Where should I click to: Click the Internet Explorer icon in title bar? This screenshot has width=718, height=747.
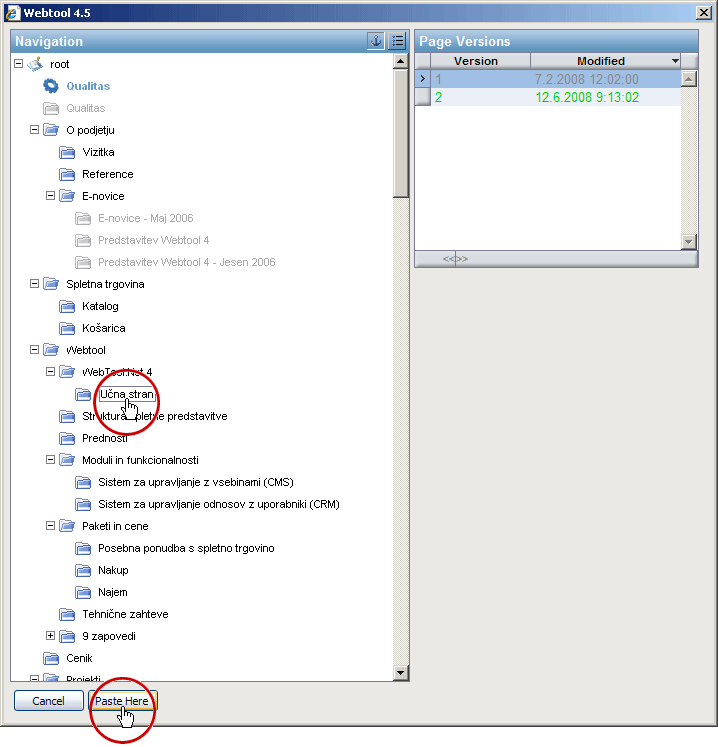[x=13, y=11]
